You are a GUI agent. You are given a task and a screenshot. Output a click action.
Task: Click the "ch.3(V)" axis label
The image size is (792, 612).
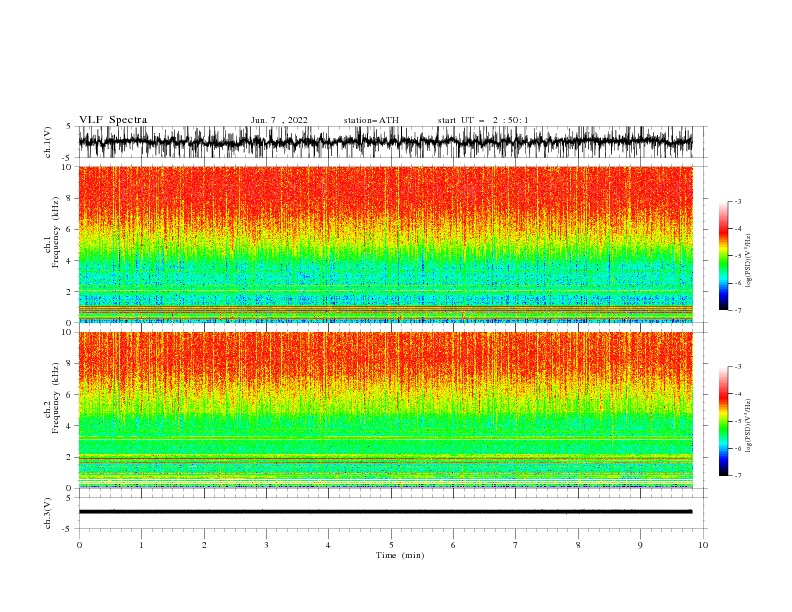(48, 513)
